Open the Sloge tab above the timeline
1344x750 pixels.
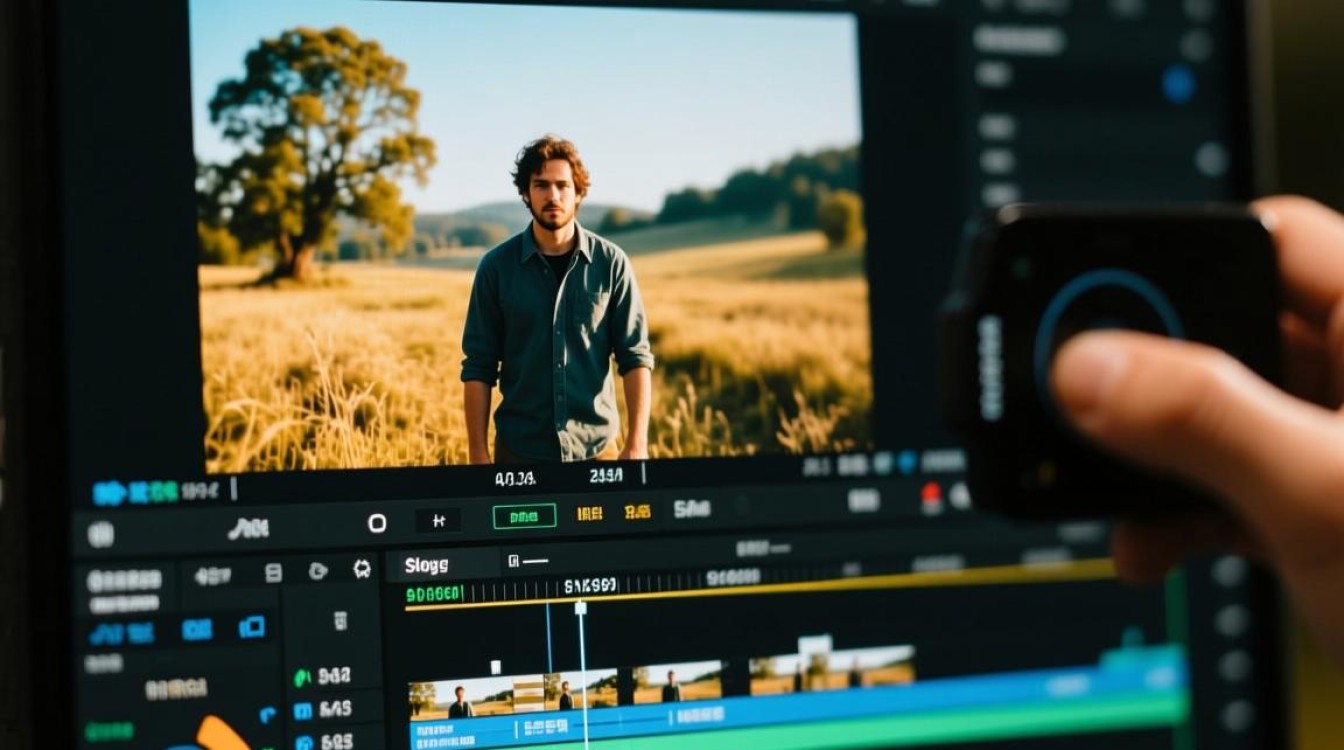click(x=427, y=565)
